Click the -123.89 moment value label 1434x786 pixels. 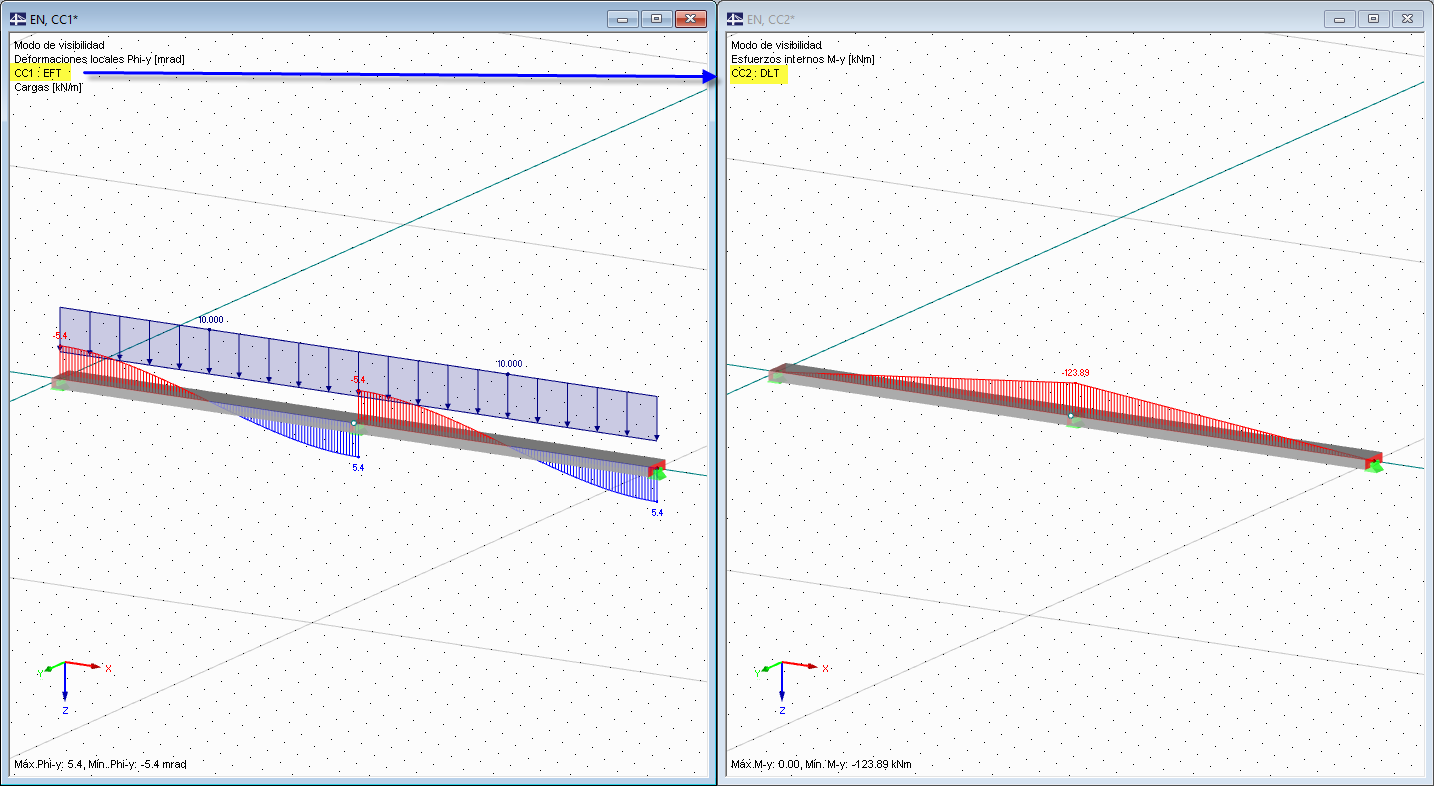[1076, 373]
